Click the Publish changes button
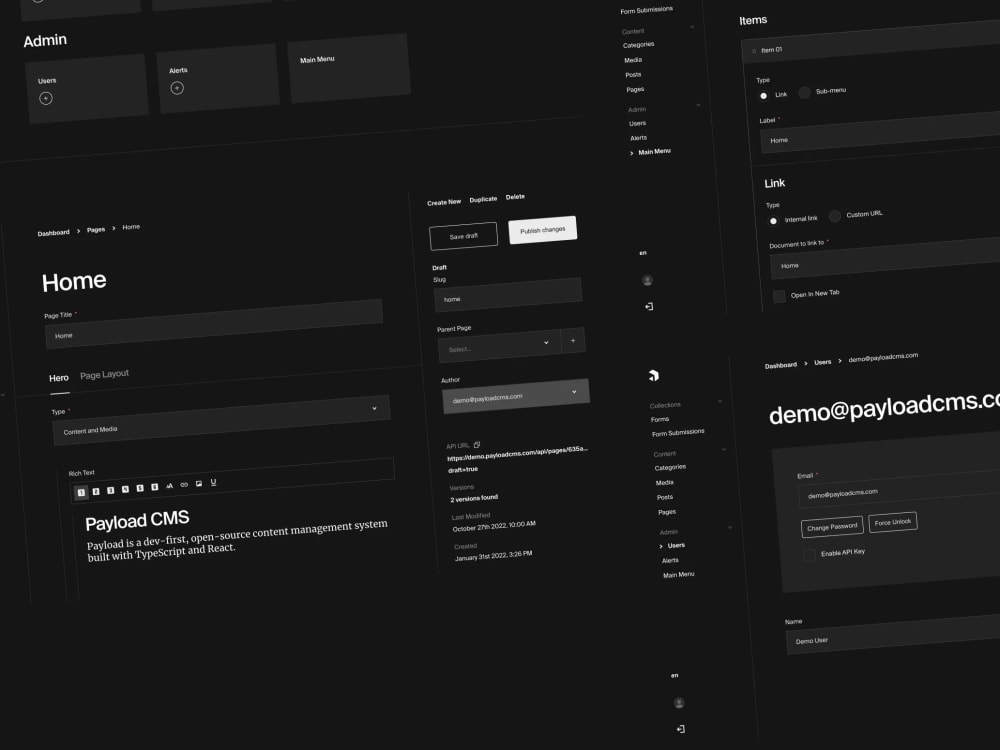This screenshot has width=1000, height=750. tap(542, 229)
